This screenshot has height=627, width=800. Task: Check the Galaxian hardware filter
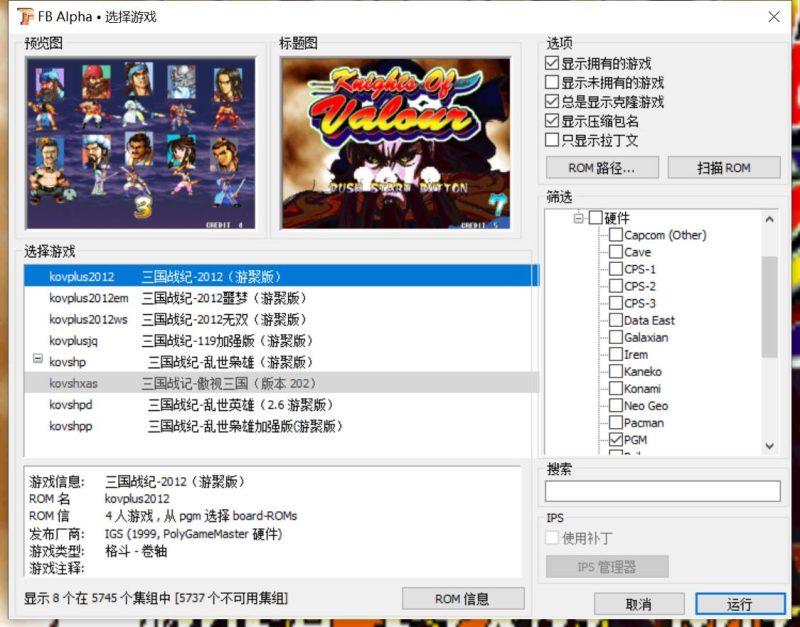coord(616,337)
